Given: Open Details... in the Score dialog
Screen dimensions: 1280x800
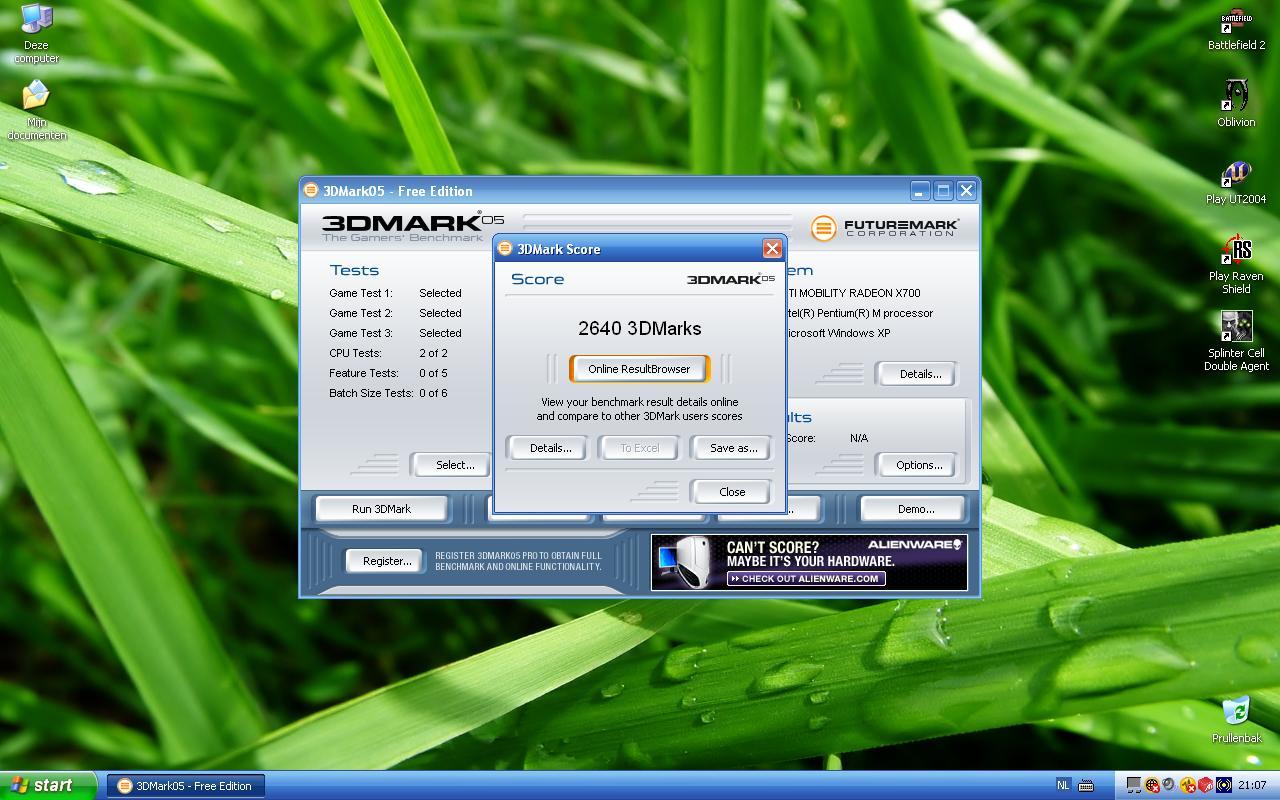Looking at the screenshot, I should tap(550, 448).
